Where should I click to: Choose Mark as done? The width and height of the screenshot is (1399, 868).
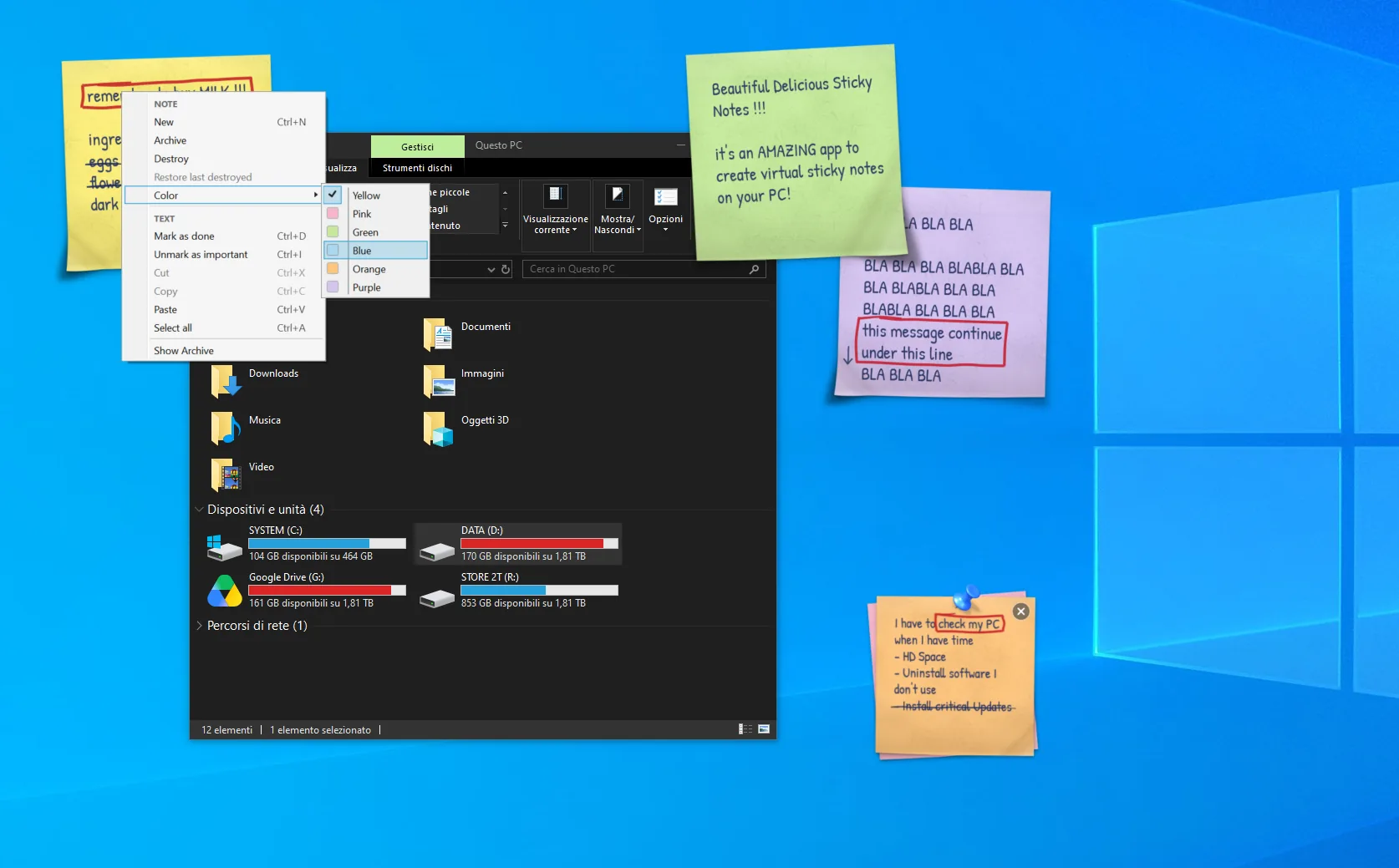[x=223, y=236]
